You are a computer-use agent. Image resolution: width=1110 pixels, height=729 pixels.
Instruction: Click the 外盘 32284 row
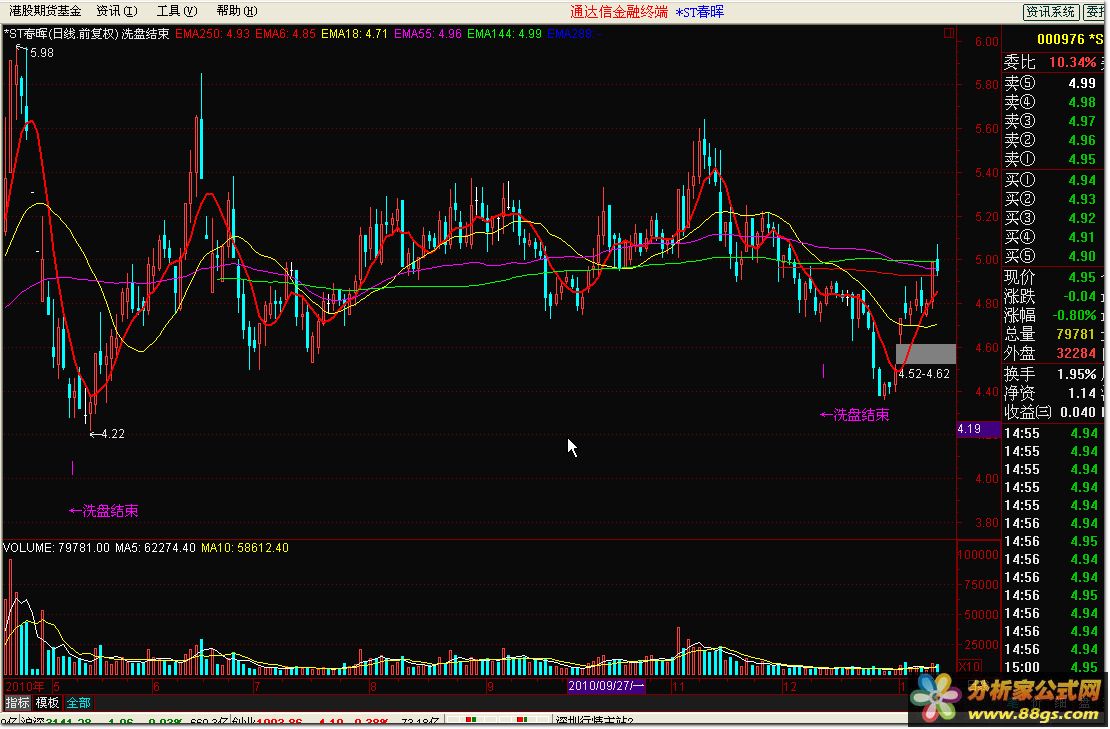(x=1053, y=353)
